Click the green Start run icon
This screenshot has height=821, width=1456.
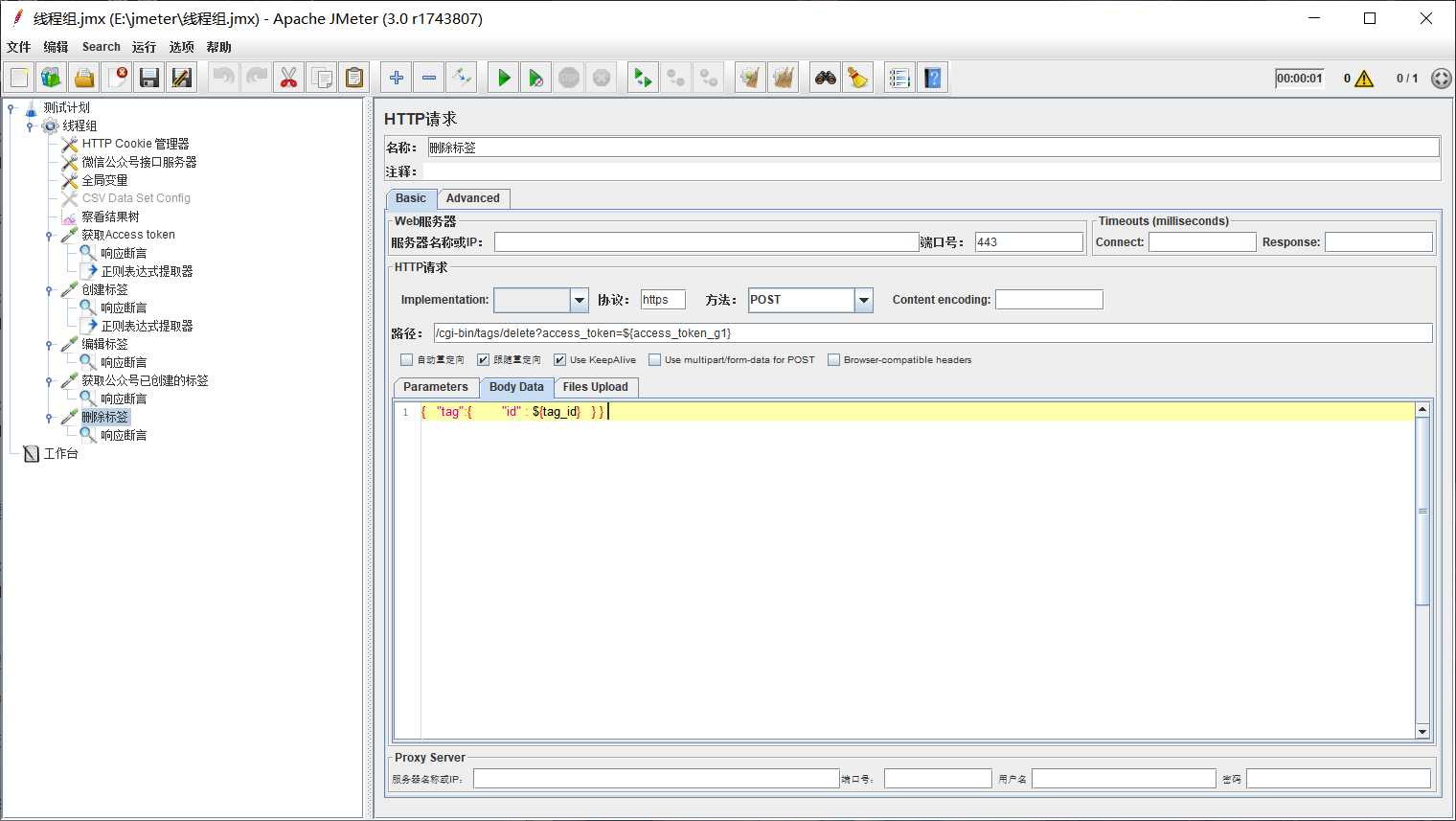click(504, 78)
